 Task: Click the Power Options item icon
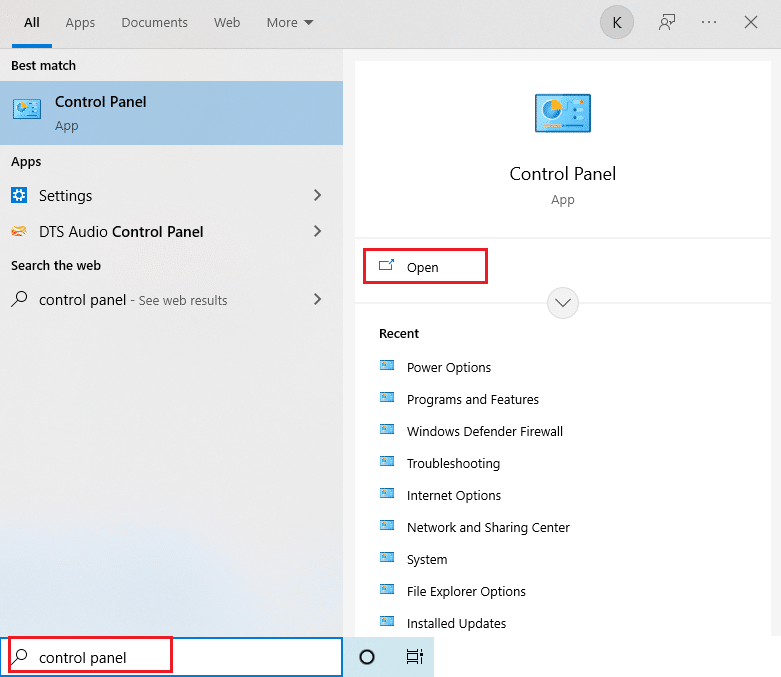pos(387,366)
